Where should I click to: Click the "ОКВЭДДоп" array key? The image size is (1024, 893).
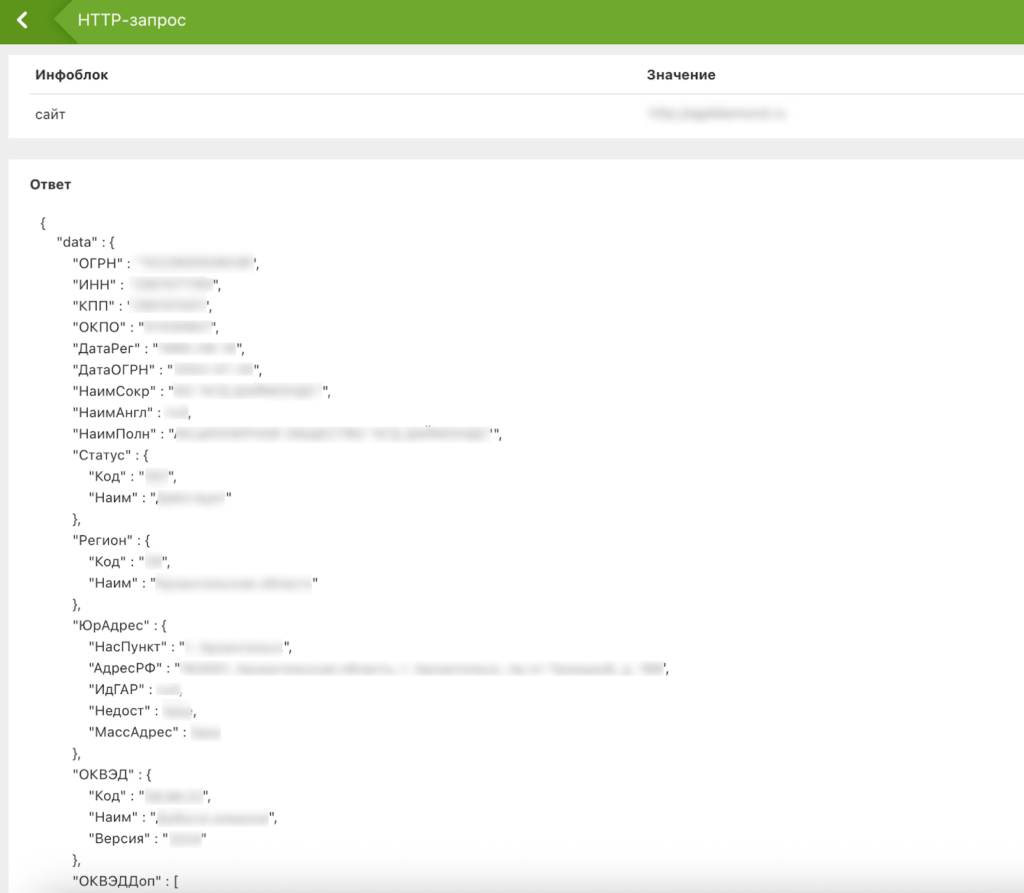pos(116,881)
